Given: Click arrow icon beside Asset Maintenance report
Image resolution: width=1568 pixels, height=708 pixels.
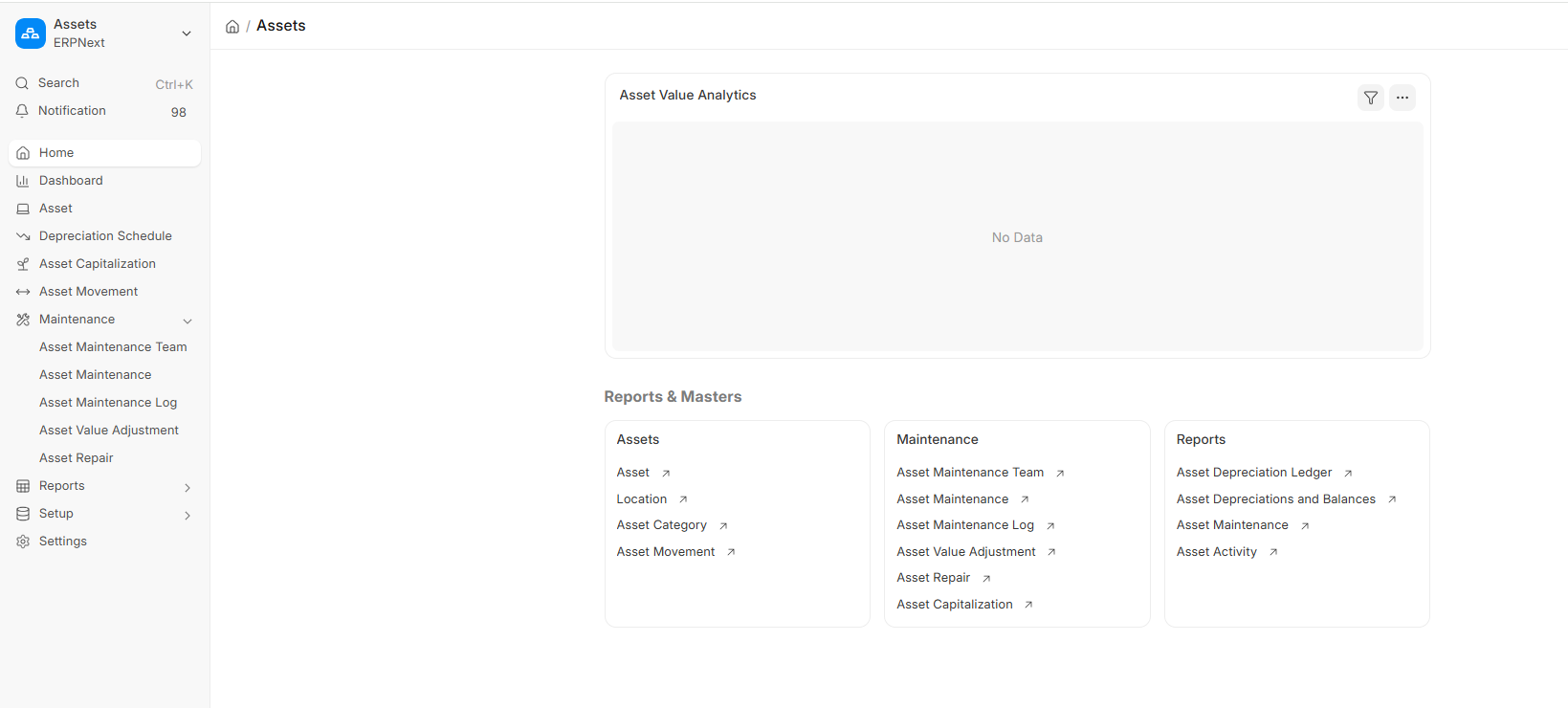Looking at the screenshot, I should (x=1305, y=525).
